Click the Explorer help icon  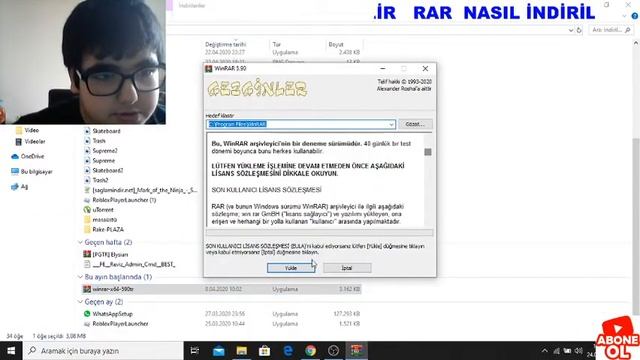click(635, 16)
